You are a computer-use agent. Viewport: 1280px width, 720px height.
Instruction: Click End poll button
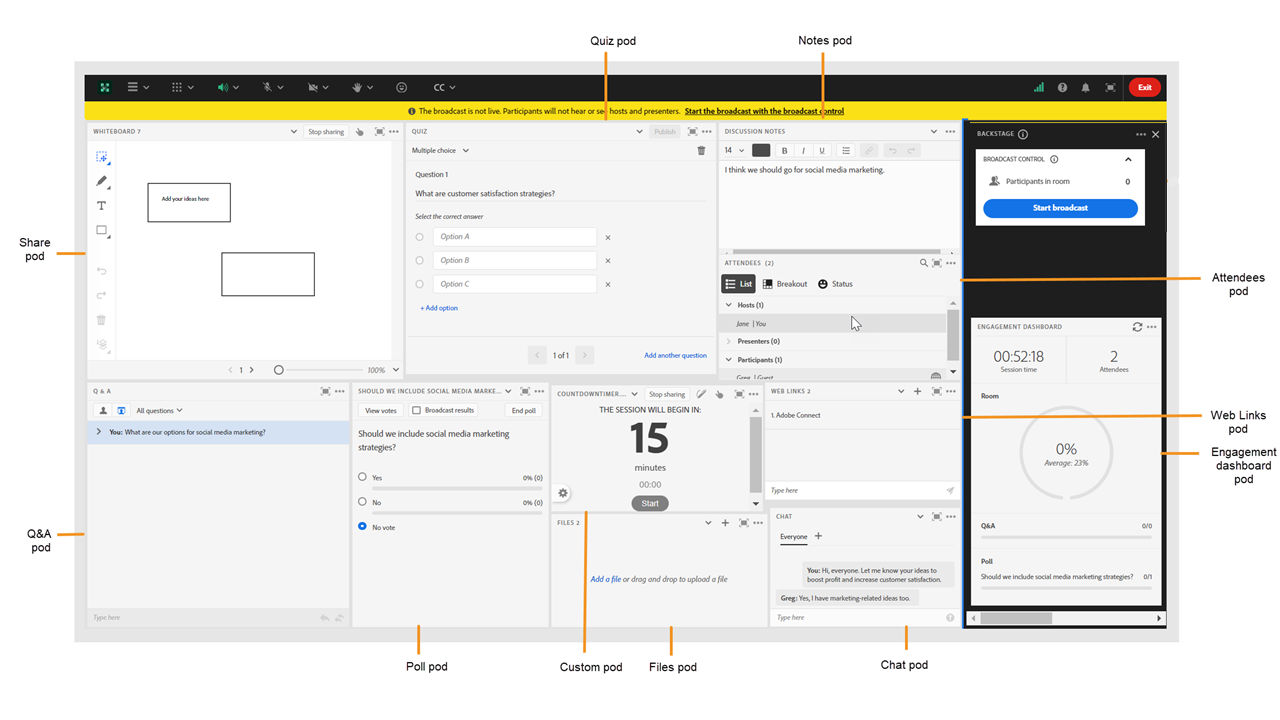click(x=523, y=410)
